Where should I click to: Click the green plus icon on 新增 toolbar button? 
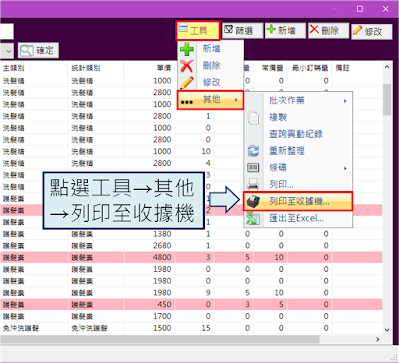click(271, 29)
